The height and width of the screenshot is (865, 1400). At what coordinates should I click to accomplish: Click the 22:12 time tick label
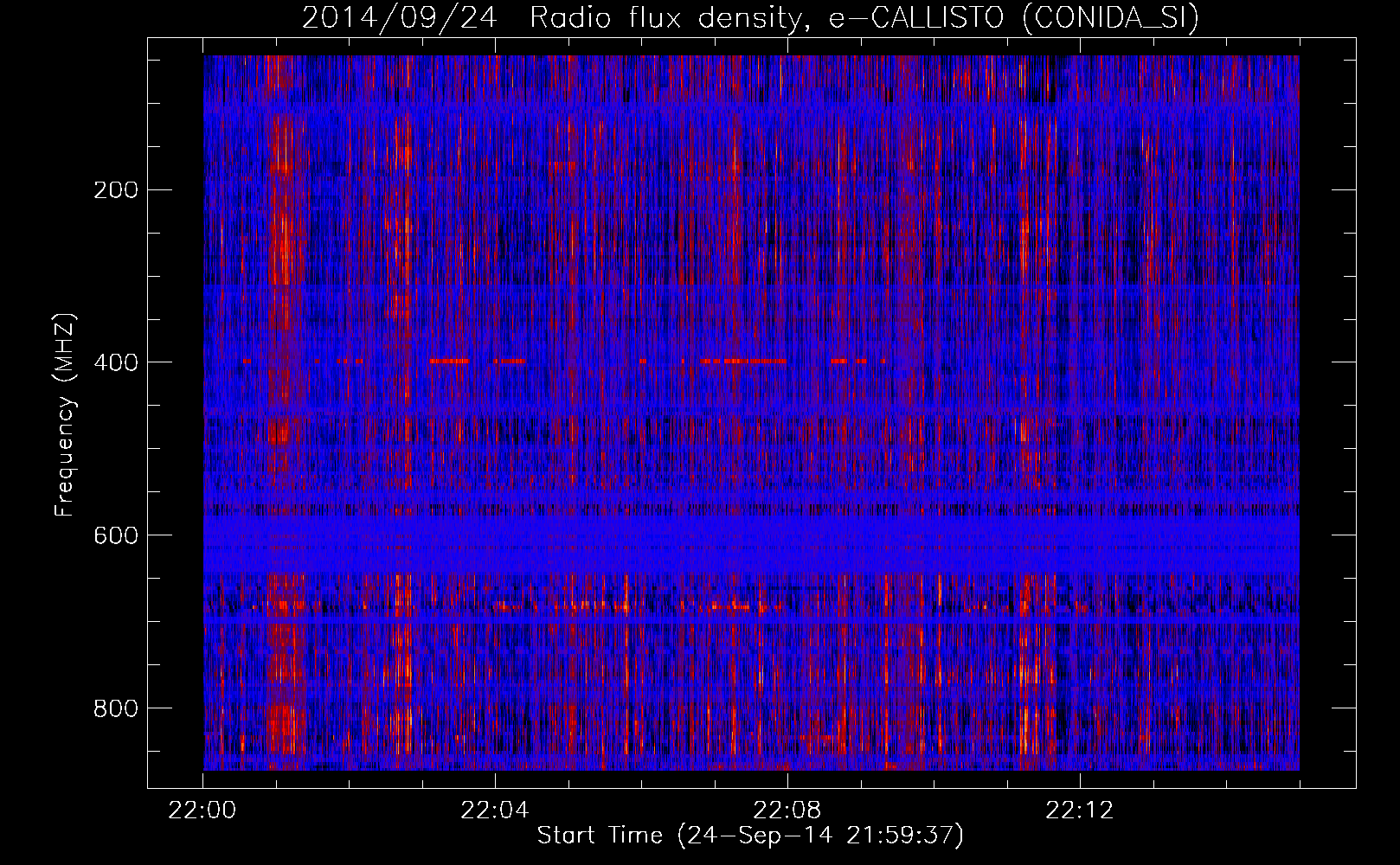point(1080,811)
